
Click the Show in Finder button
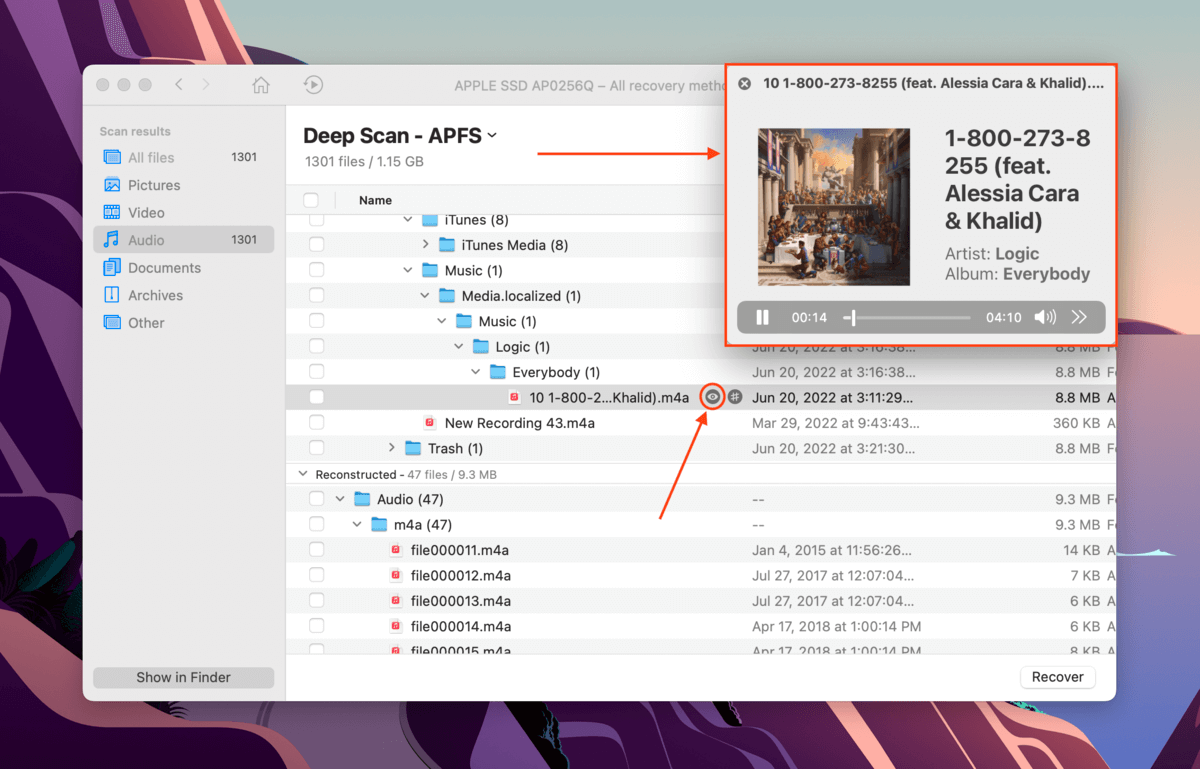[183, 677]
